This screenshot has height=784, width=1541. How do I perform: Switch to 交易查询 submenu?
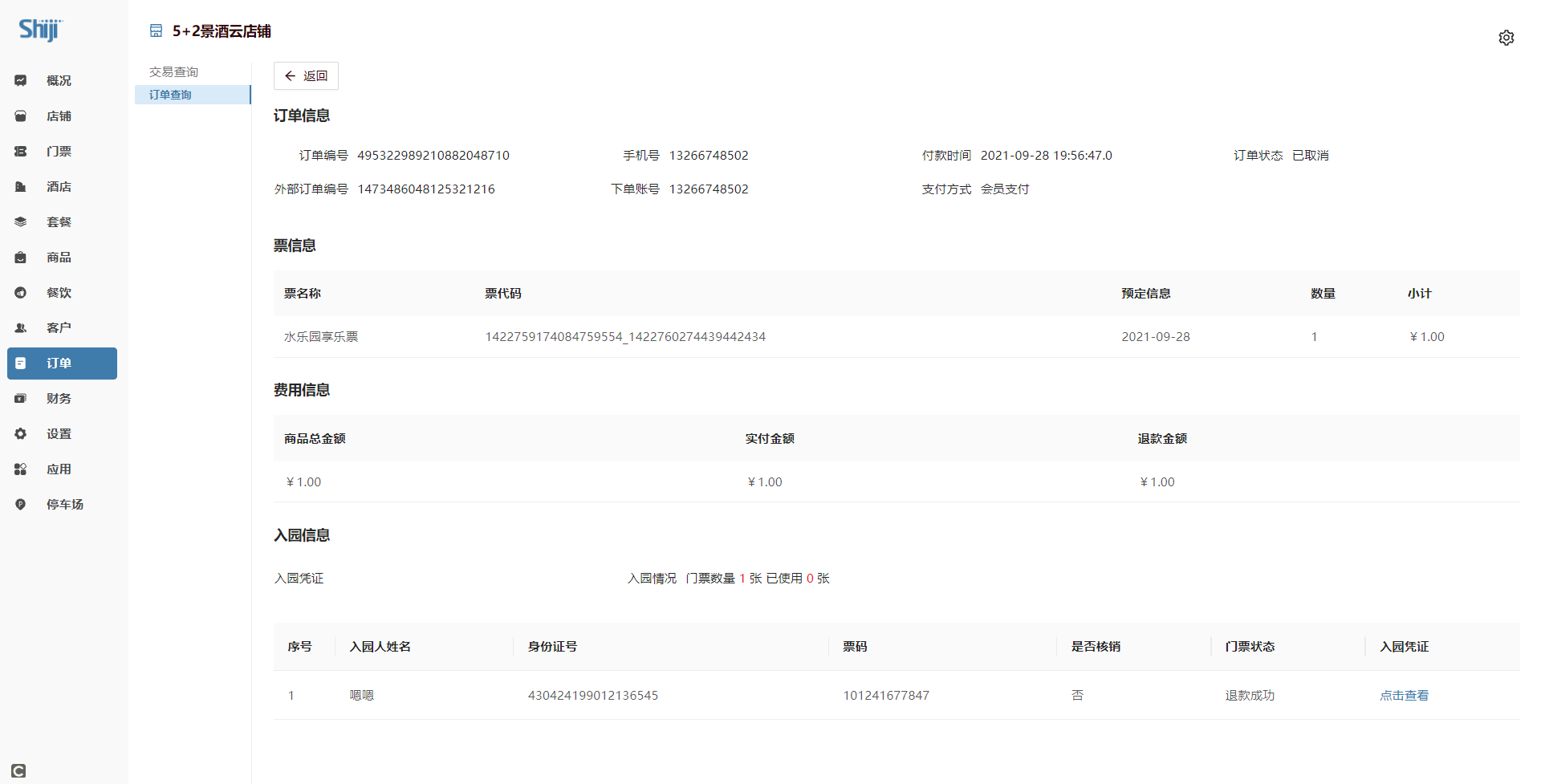tap(173, 72)
